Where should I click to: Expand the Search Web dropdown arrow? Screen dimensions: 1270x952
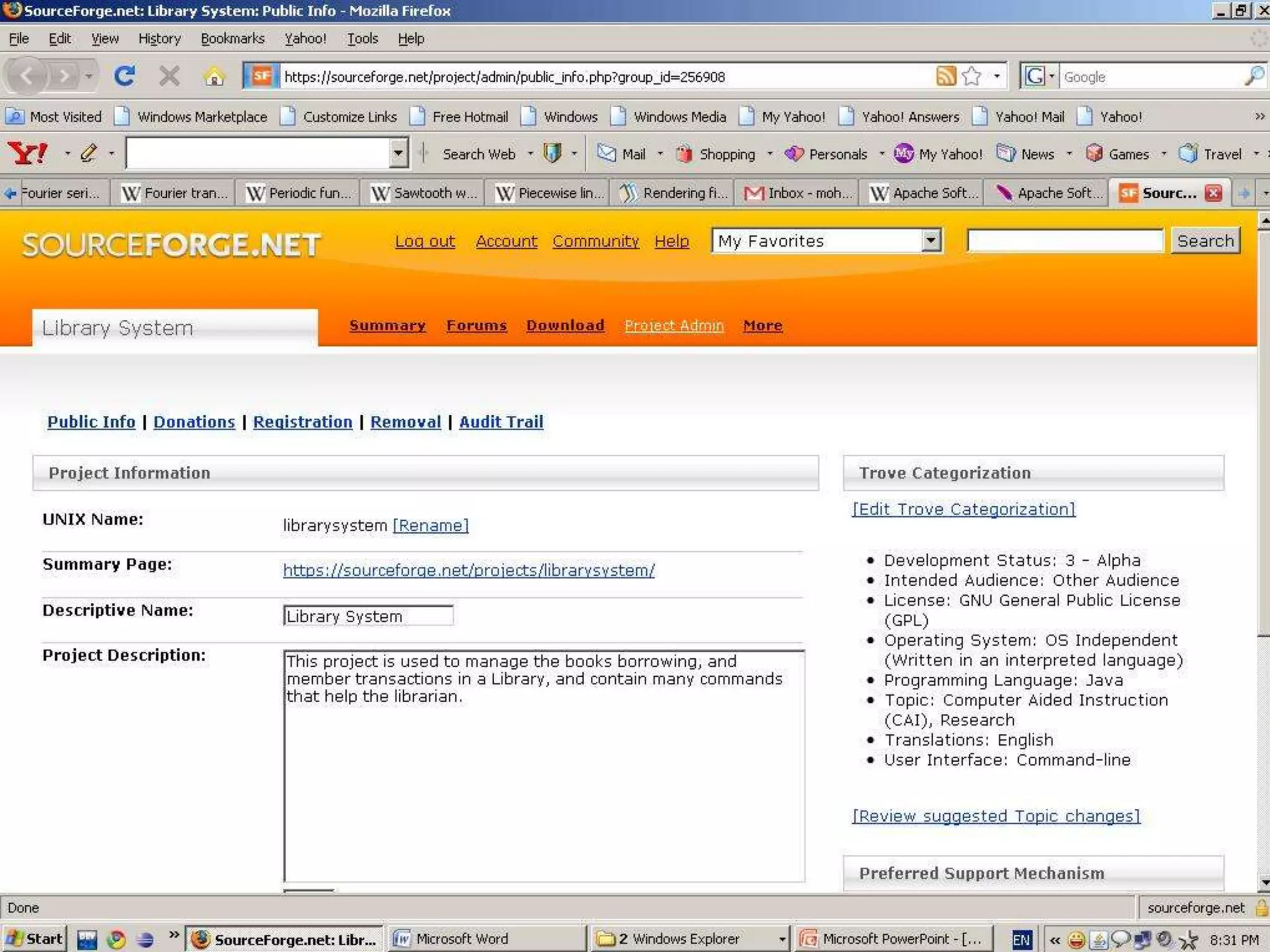530,153
